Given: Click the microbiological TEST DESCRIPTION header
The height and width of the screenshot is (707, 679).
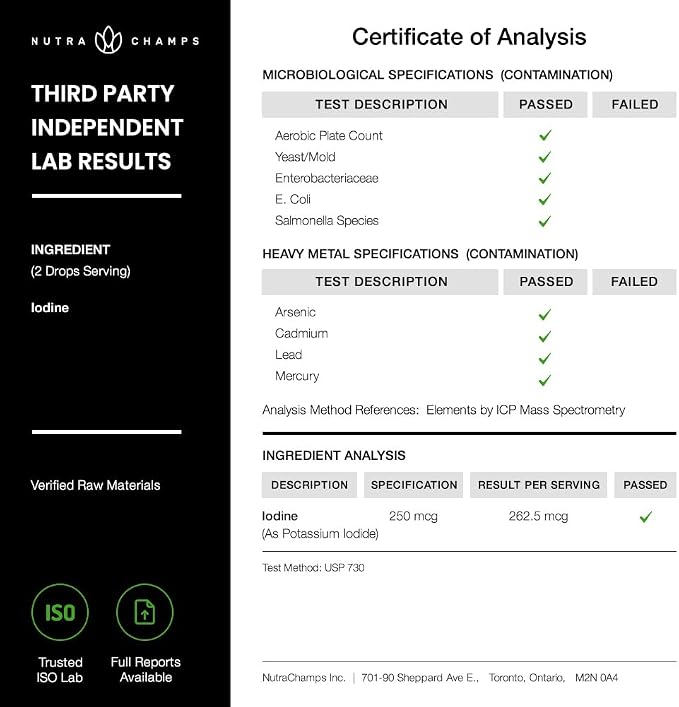Looking at the screenshot, I should pos(380,105).
